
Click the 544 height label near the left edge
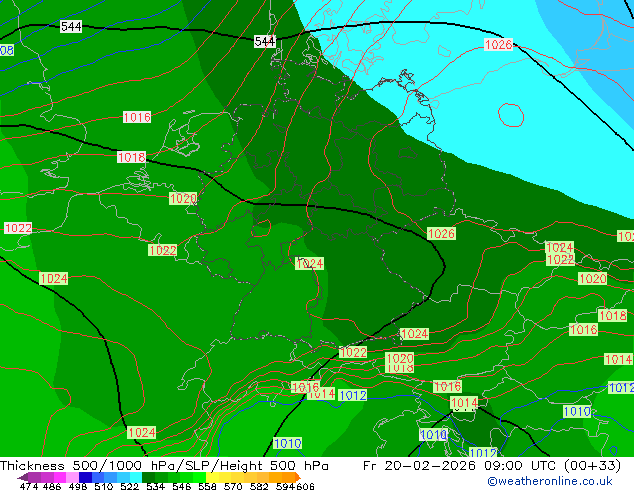point(71,27)
